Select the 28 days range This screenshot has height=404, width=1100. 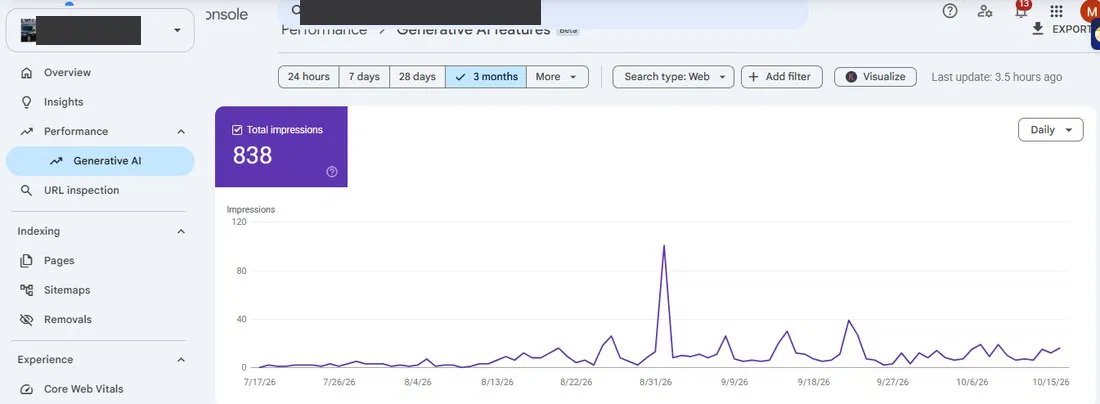[417, 76]
